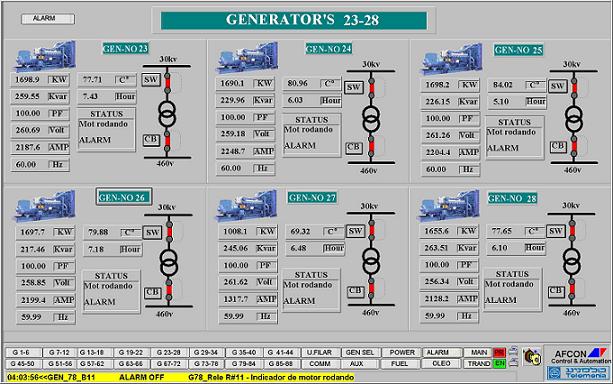Click the 1008.1 KW reading of generator 27
The image size is (613, 384).
pyautogui.click(x=248, y=231)
